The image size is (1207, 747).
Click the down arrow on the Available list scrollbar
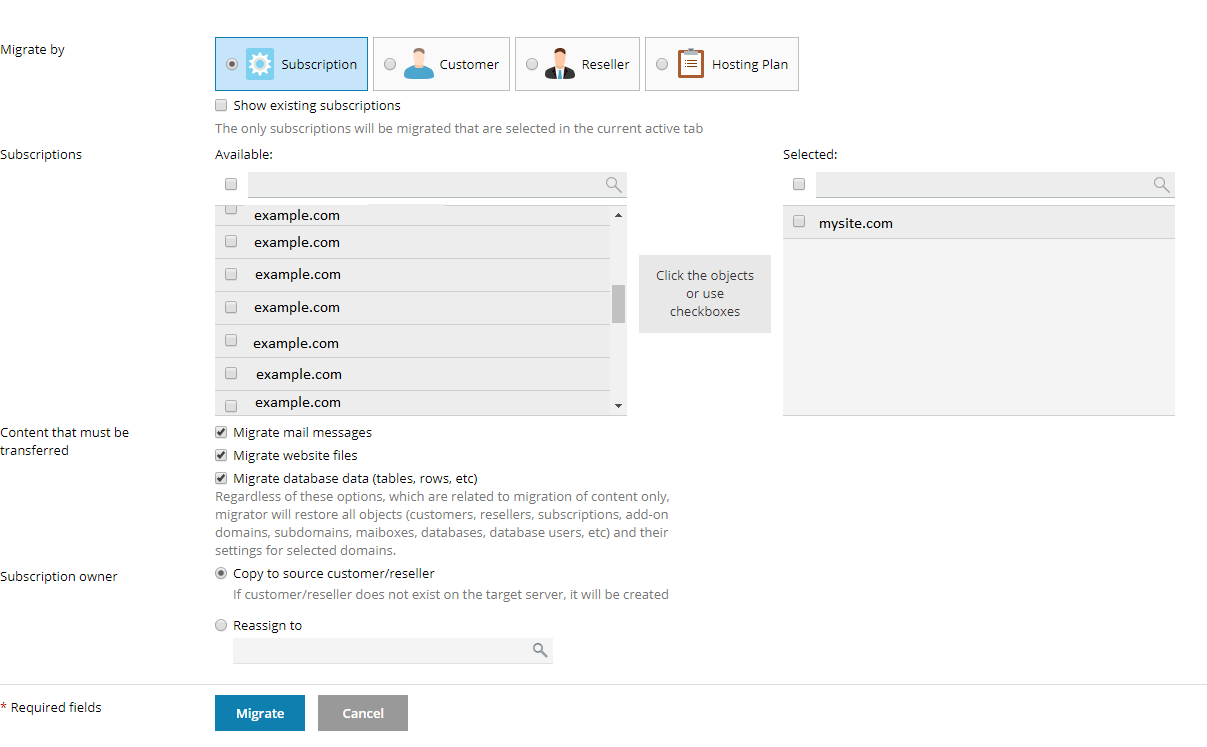[x=618, y=404]
